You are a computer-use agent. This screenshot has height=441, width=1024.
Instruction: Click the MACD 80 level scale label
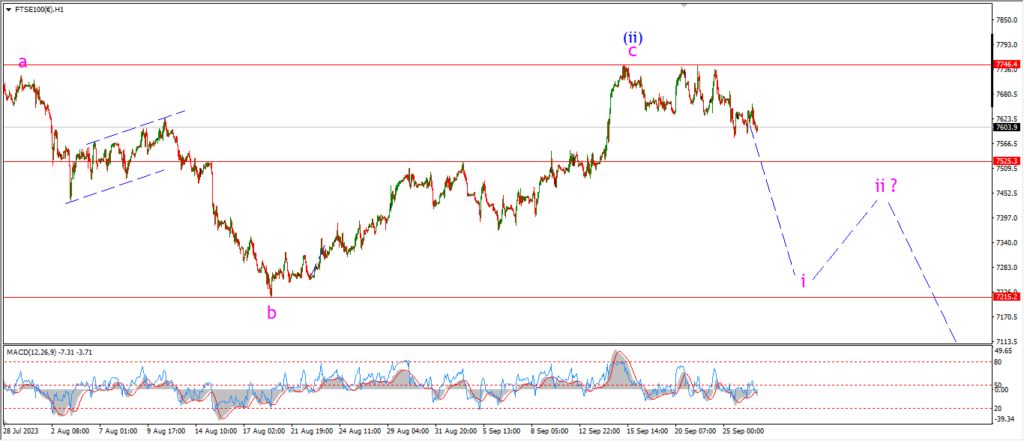[x=999, y=361]
